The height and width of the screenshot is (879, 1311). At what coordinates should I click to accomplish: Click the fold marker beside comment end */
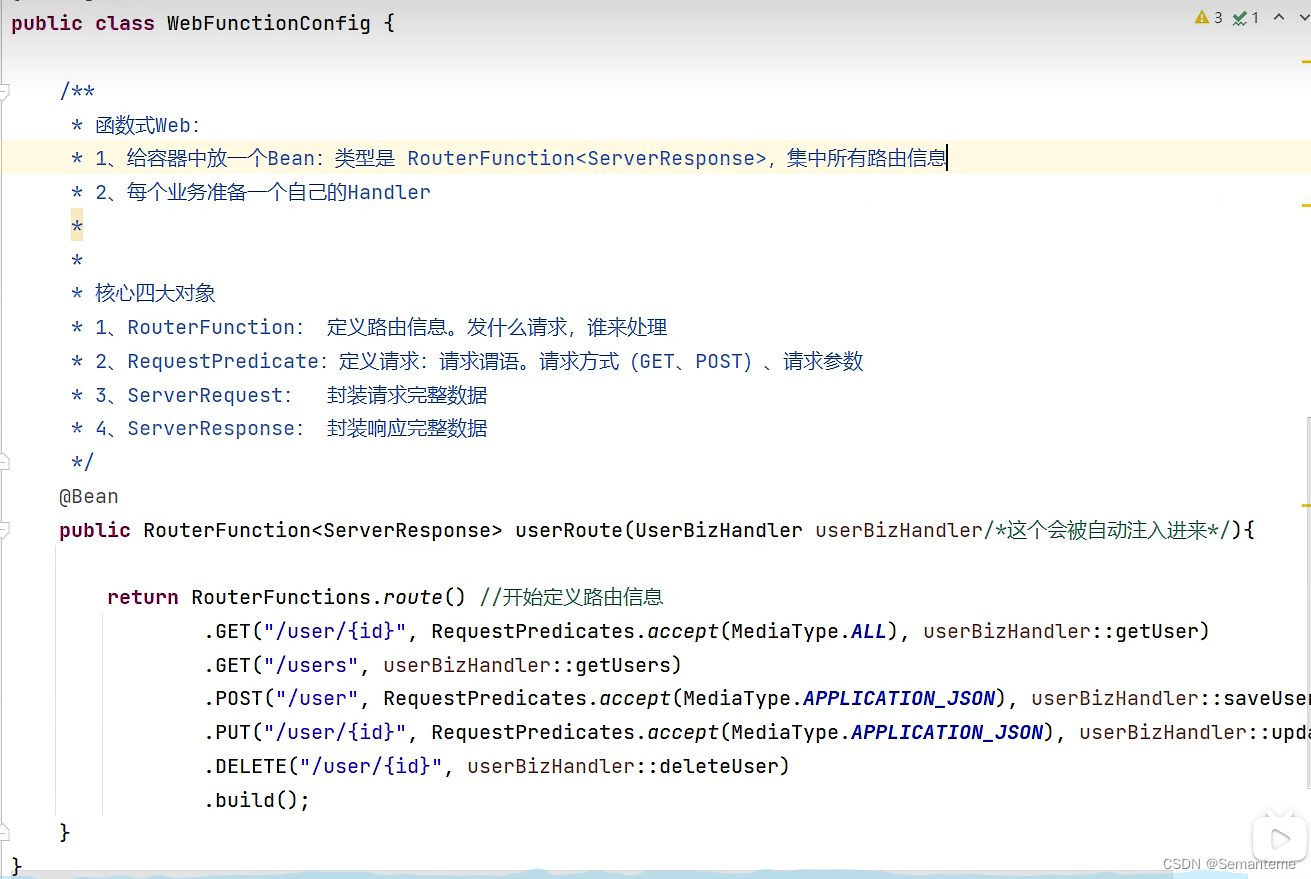[4, 462]
